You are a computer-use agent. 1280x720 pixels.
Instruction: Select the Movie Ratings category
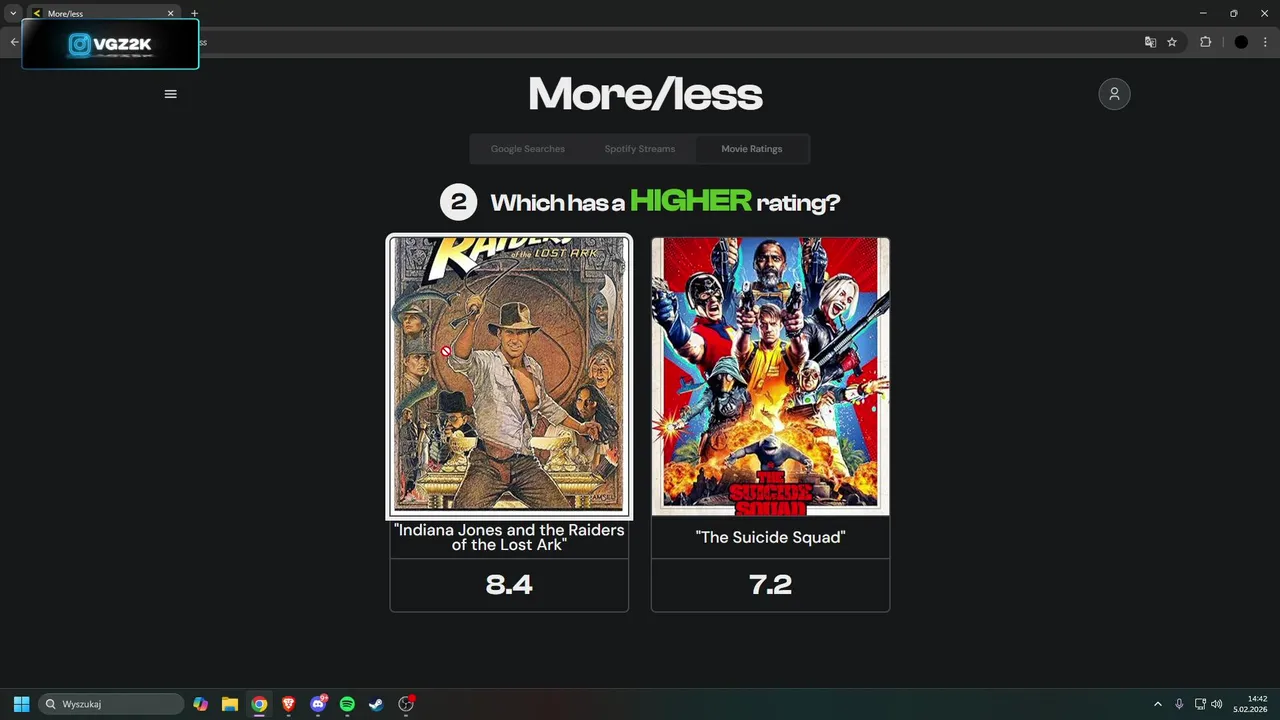[752, 149]
